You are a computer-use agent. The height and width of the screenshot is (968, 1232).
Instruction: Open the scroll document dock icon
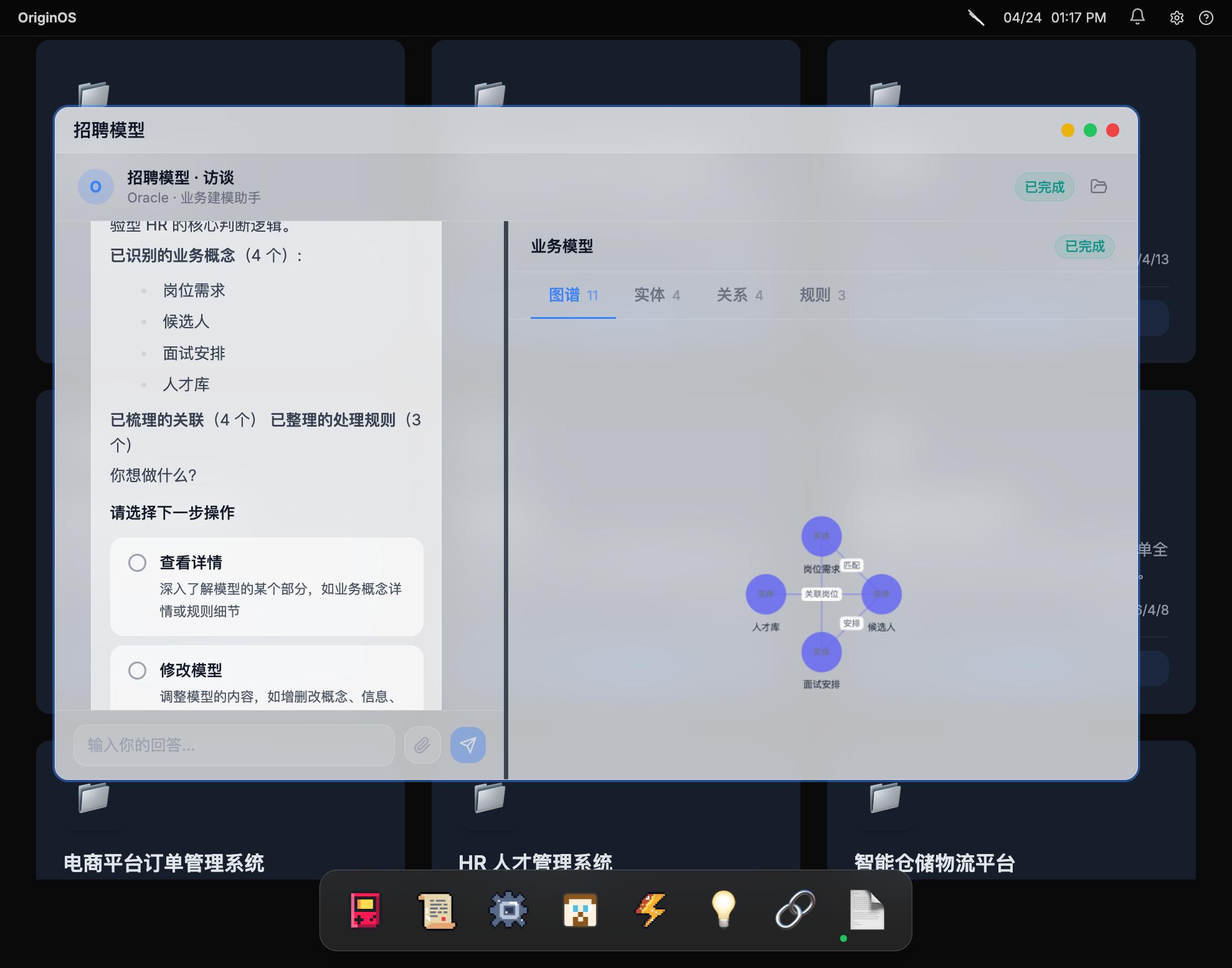tap(437, 910)
